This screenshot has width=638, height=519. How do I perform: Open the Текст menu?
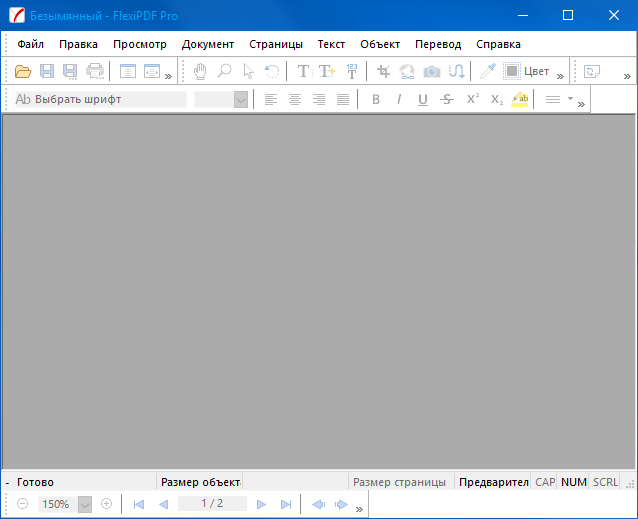tap(331, 44)
